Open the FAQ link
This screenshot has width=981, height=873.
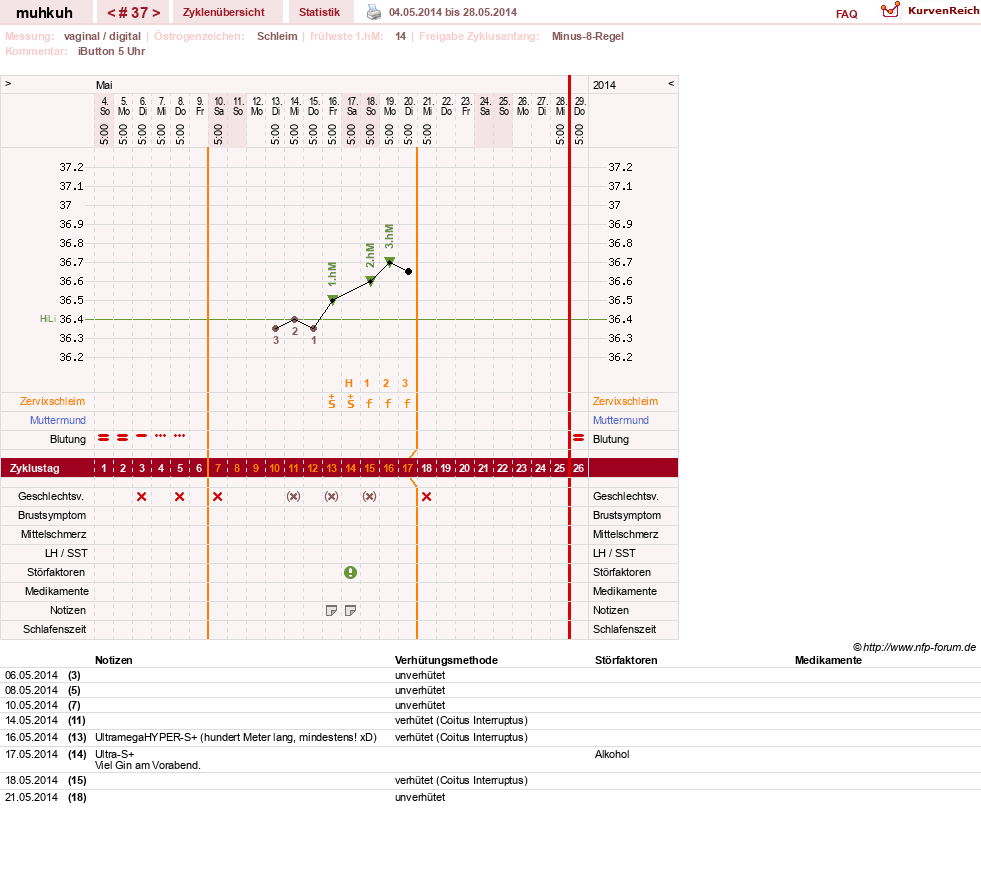(846, 14)
